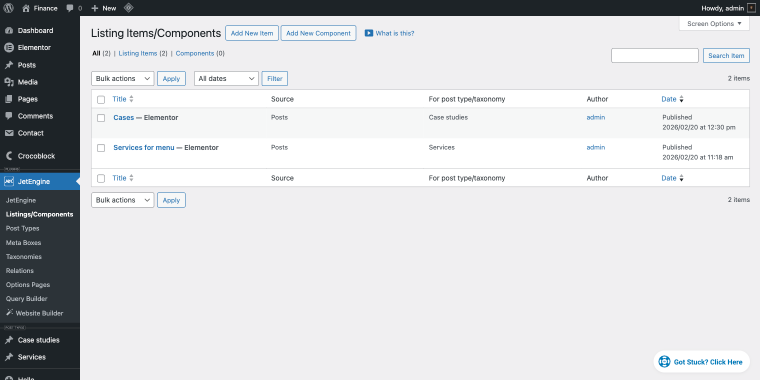This screenshot has height=380, width=760.
Task: Click the Elementor sidebar icon
Action: tap(8, 48)
